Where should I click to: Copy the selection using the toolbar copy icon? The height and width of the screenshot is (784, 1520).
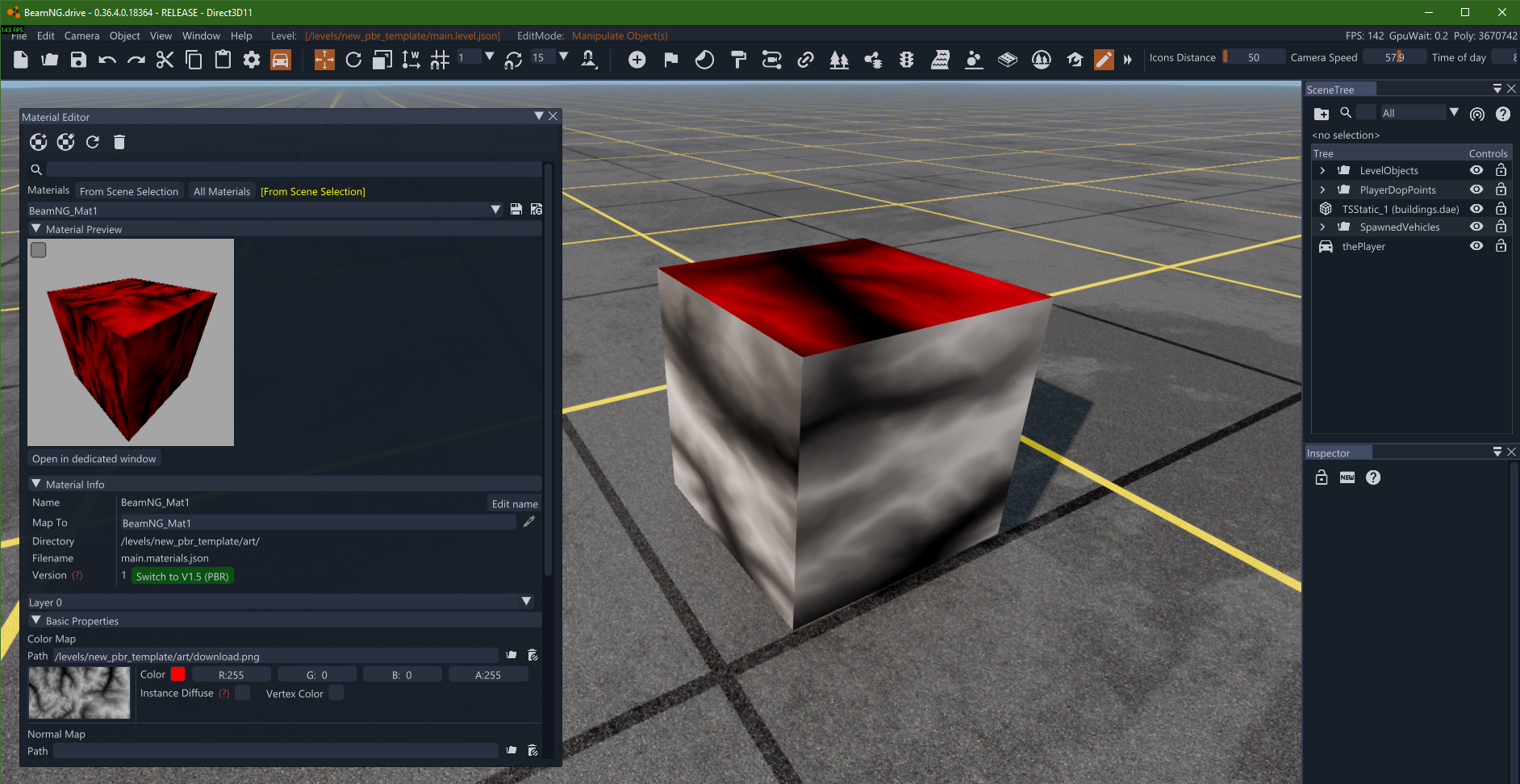194,60
